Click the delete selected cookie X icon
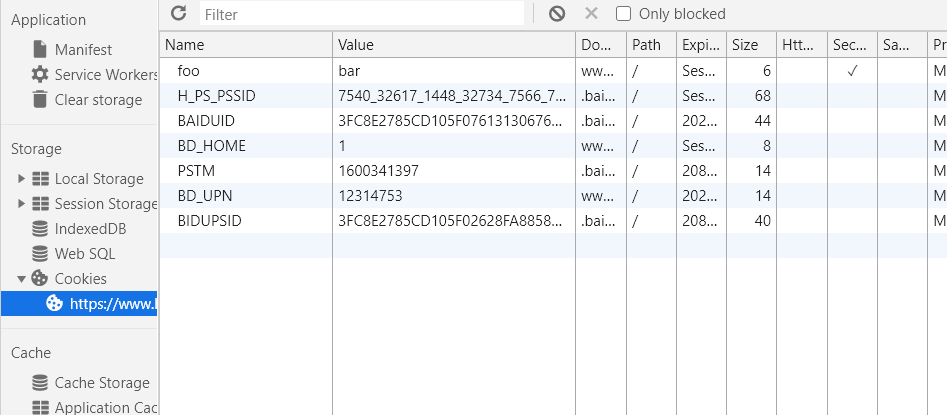The width and height of the screenshot is (947, 415). point(591,13)
